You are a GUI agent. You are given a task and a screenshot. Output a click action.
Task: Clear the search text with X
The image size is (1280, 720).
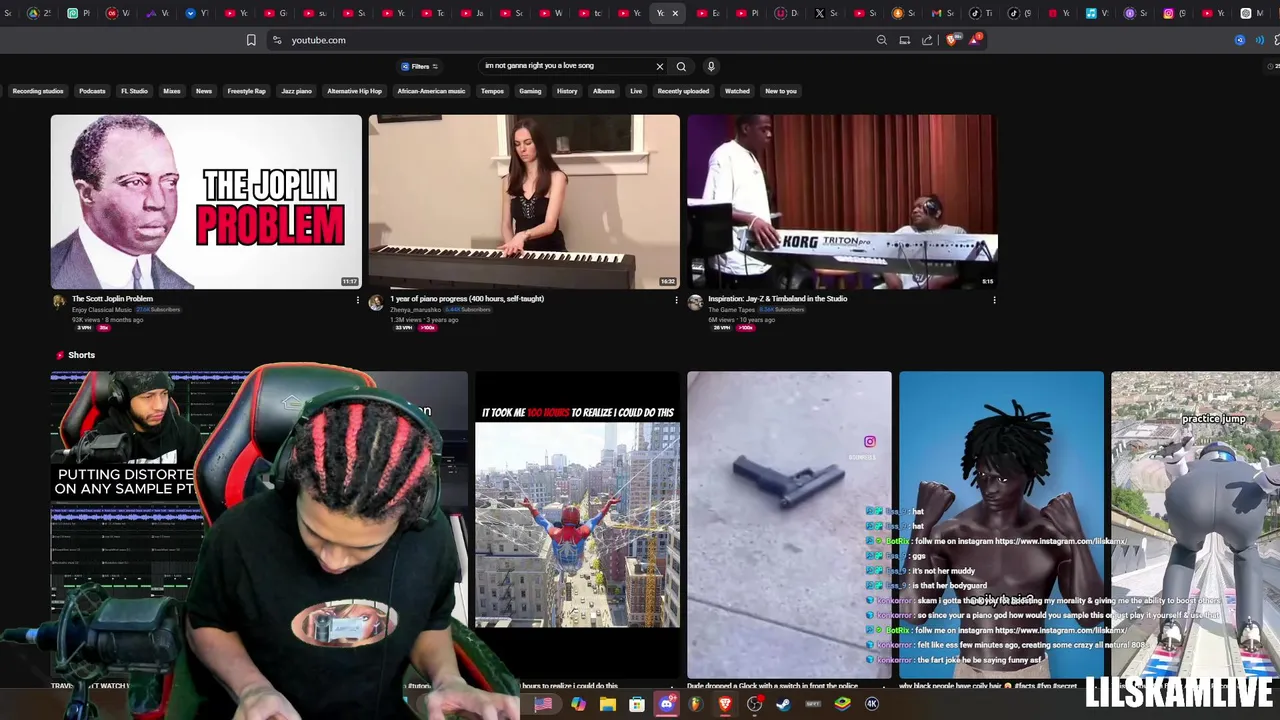(x=659, y=66)
